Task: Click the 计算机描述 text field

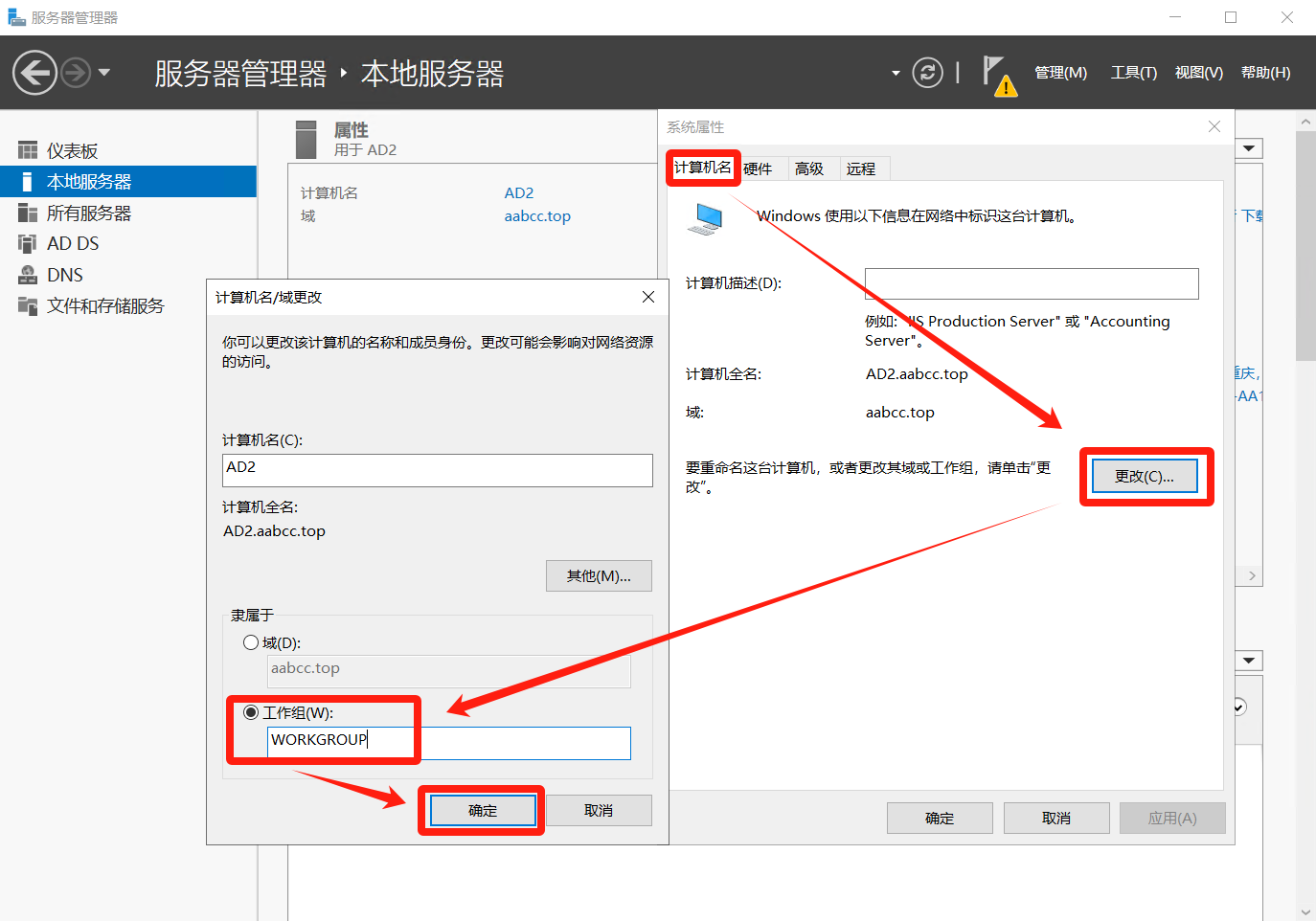Action: (x=1031, y=284)
